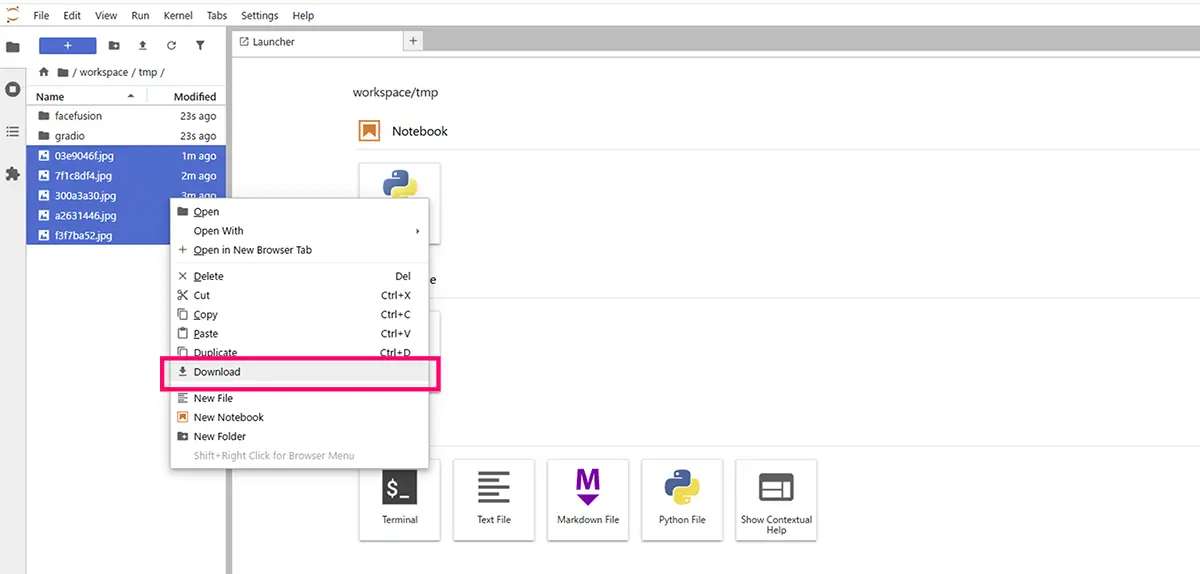Choose Delete from the context menu
This screenshot has width=1200, height=574.
pos(209,276)
